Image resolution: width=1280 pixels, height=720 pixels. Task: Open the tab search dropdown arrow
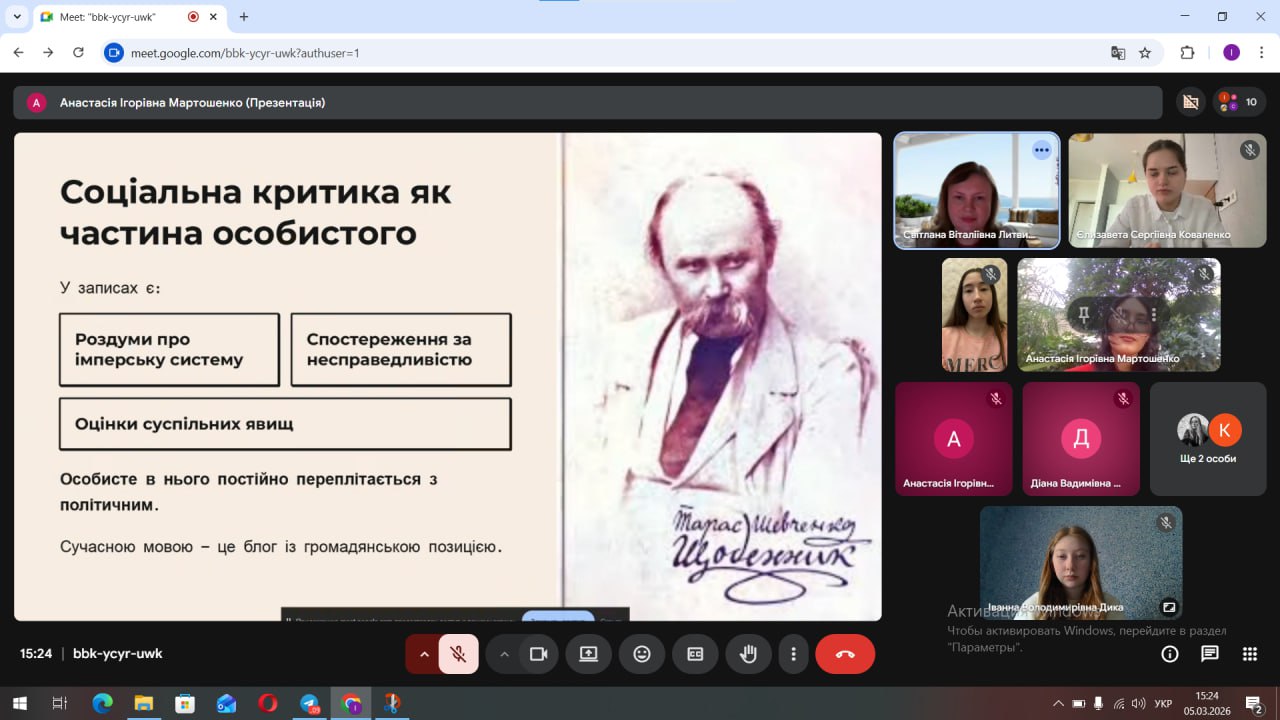(17, 17)
